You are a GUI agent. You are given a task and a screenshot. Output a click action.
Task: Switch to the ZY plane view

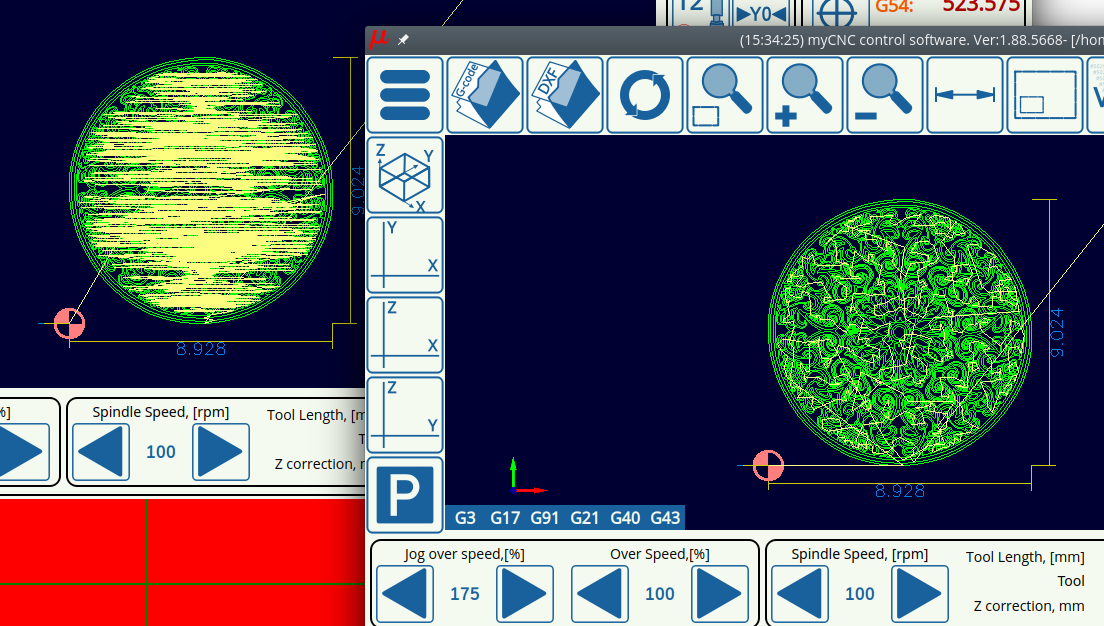point(405,415)
